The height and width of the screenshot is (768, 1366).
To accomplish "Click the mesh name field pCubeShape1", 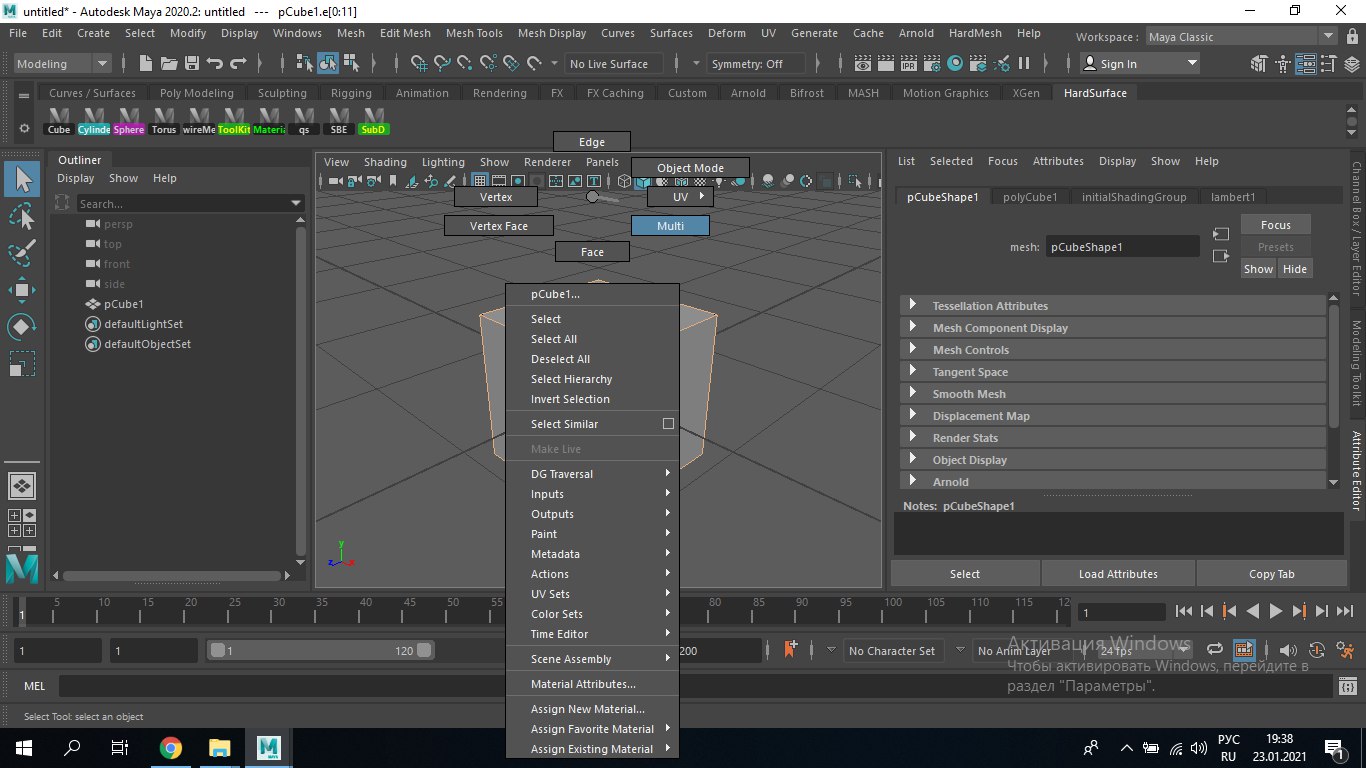I will (1122, 247).
